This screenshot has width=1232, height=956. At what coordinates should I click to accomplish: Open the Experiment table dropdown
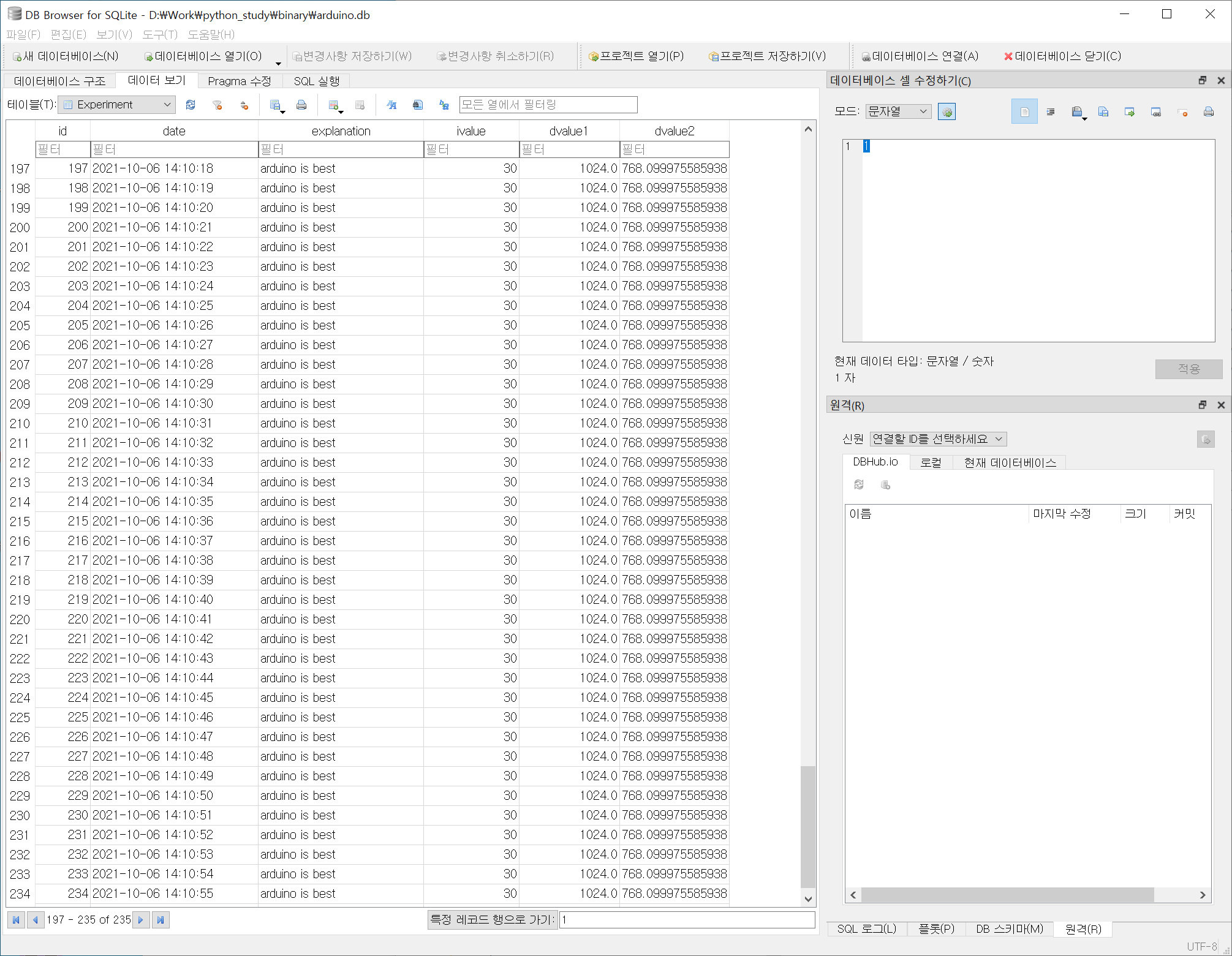[x=117, y=105]
